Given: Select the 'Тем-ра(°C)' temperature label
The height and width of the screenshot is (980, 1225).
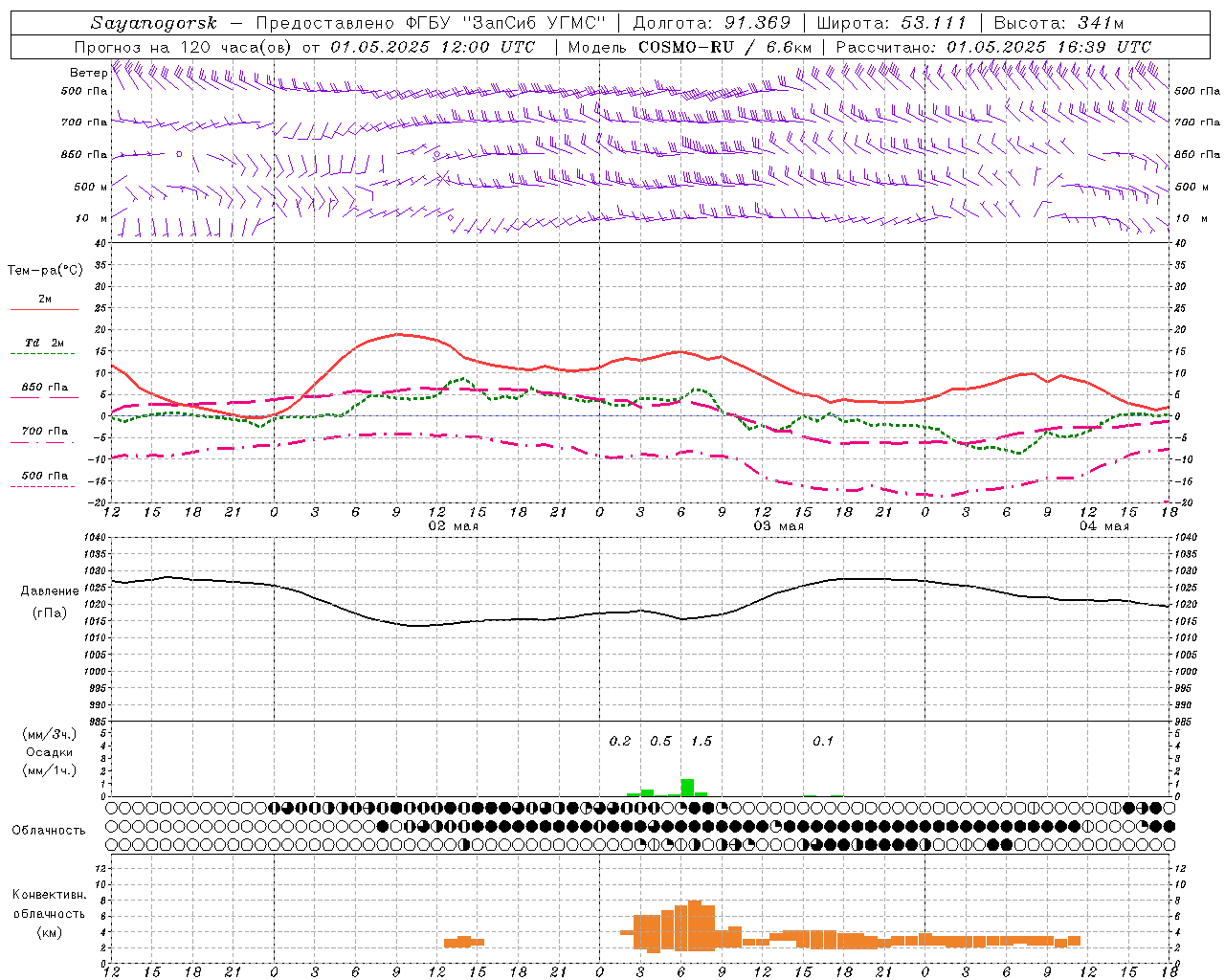Looking at the screenshot, I should 45,271.
